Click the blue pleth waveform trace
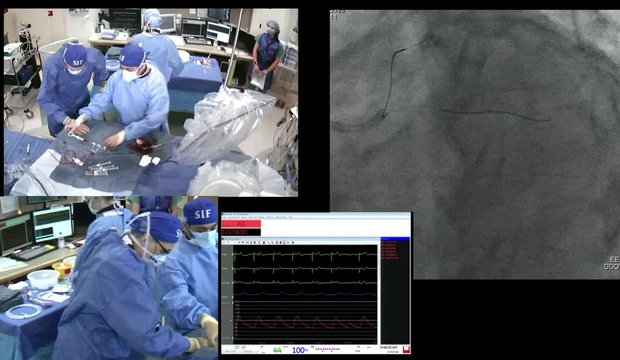The image size is (620, 360). 304,294
